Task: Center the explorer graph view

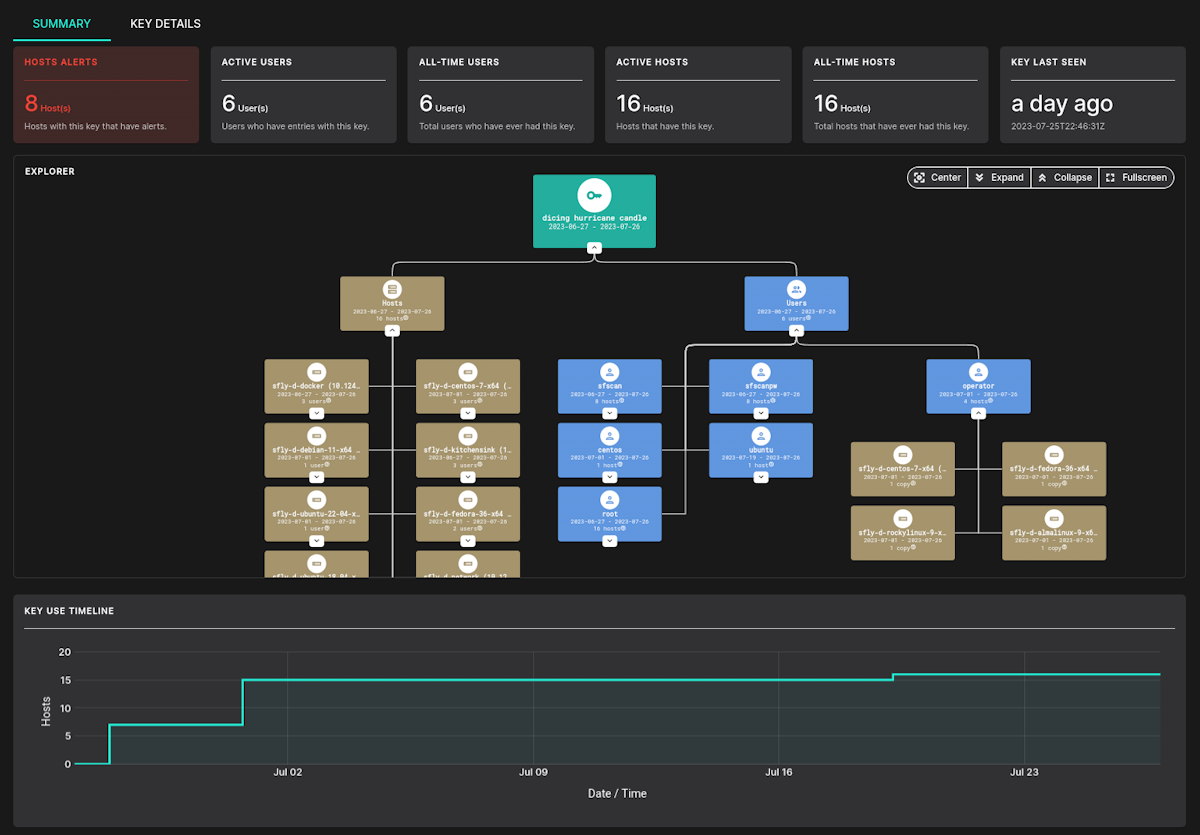Action: [937, 178]
